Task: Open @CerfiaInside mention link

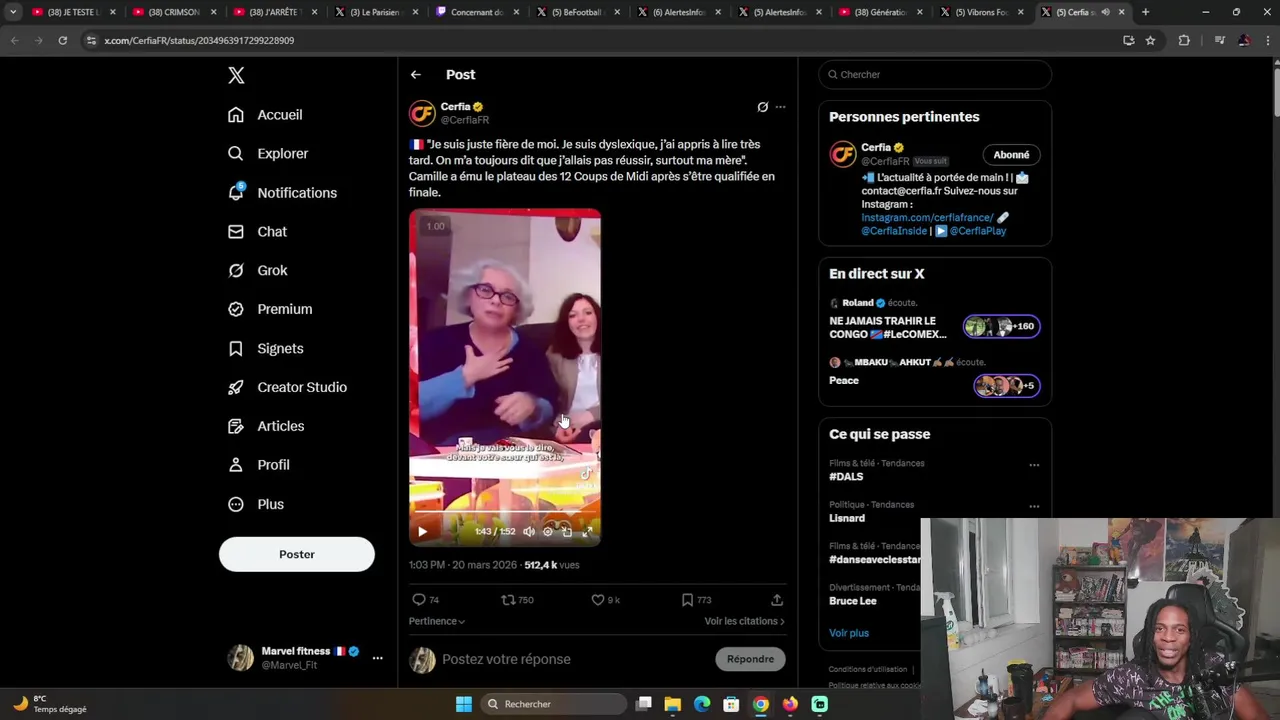Action: 894,231
